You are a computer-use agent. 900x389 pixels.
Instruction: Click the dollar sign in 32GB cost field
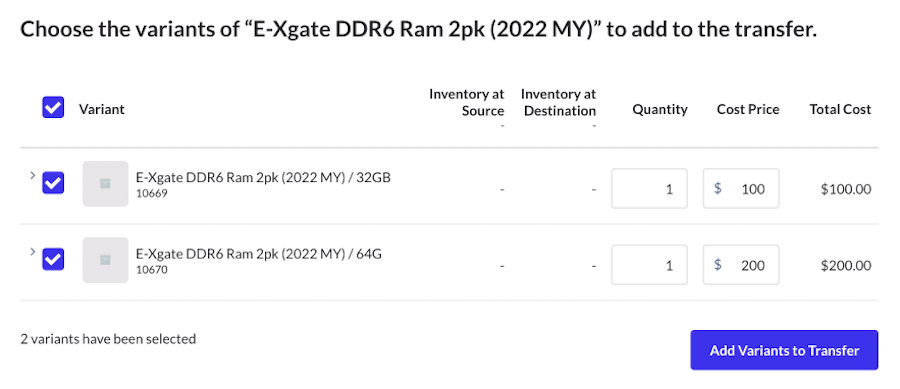(x=717, y=188)
